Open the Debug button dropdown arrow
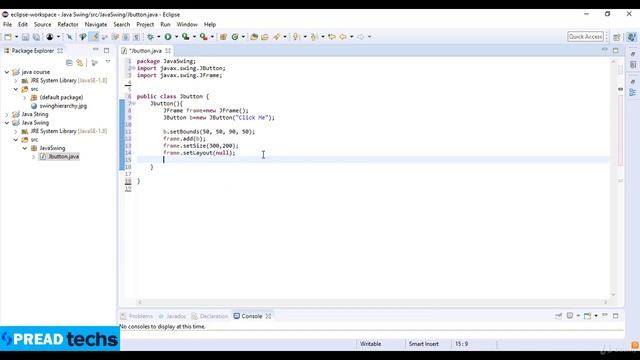Image resolution: width=640 pixels, height=360 pixels. click(159, 37)
